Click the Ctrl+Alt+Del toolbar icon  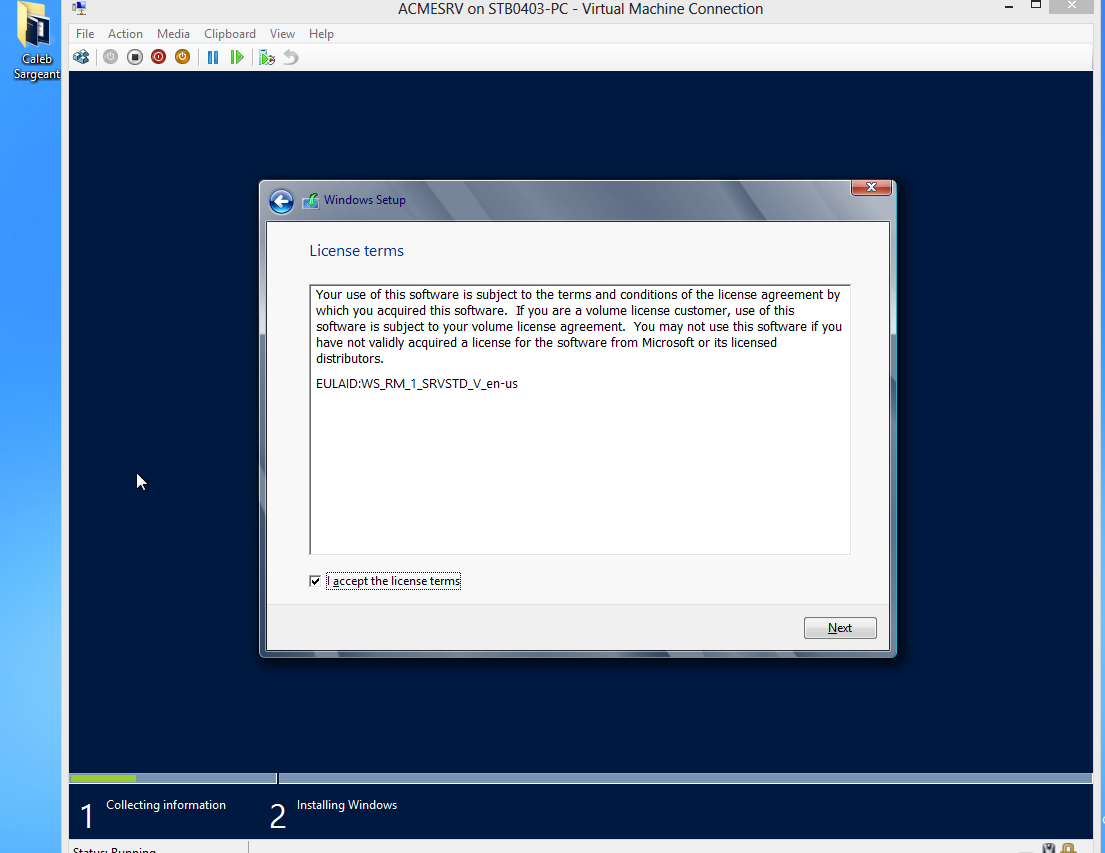click(x=81, y=57)
